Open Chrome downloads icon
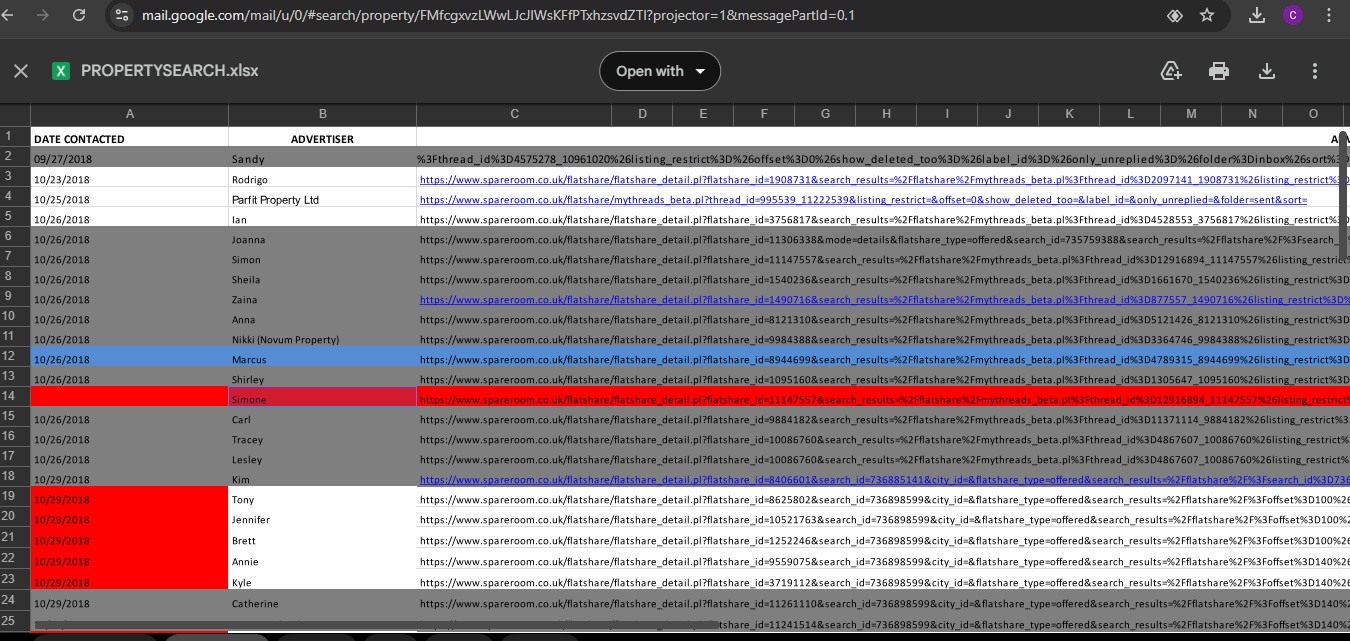The height and width of the screenshot is (641, 1350). point(1257,16)
